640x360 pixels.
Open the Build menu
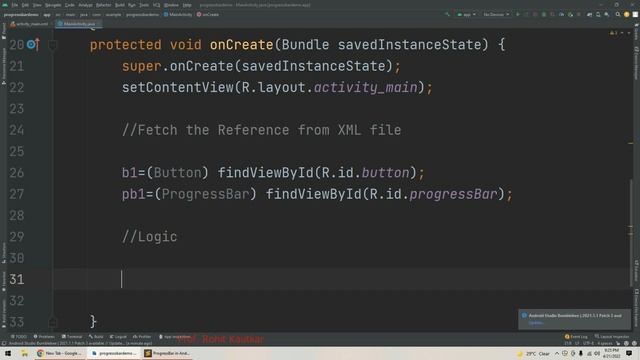(120, 5)
